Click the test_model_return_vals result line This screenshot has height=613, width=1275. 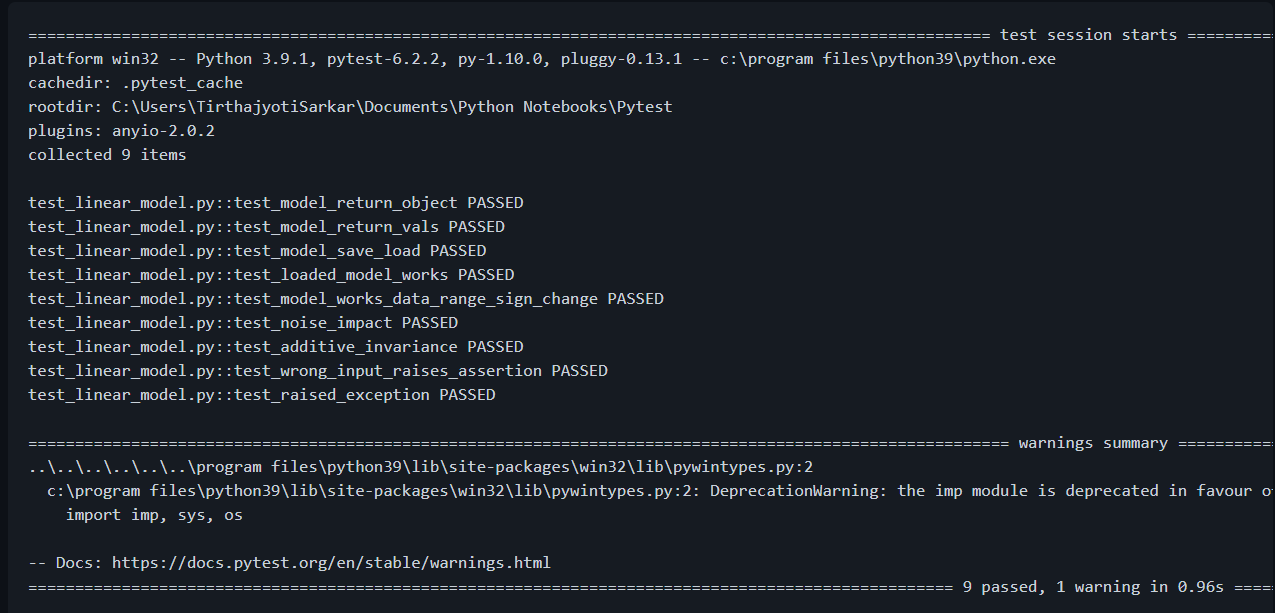click(266, 227)
